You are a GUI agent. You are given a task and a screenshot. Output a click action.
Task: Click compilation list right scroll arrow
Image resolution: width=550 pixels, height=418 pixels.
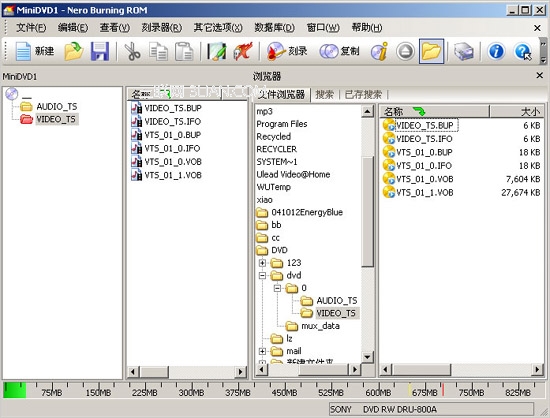pos(240,372)
